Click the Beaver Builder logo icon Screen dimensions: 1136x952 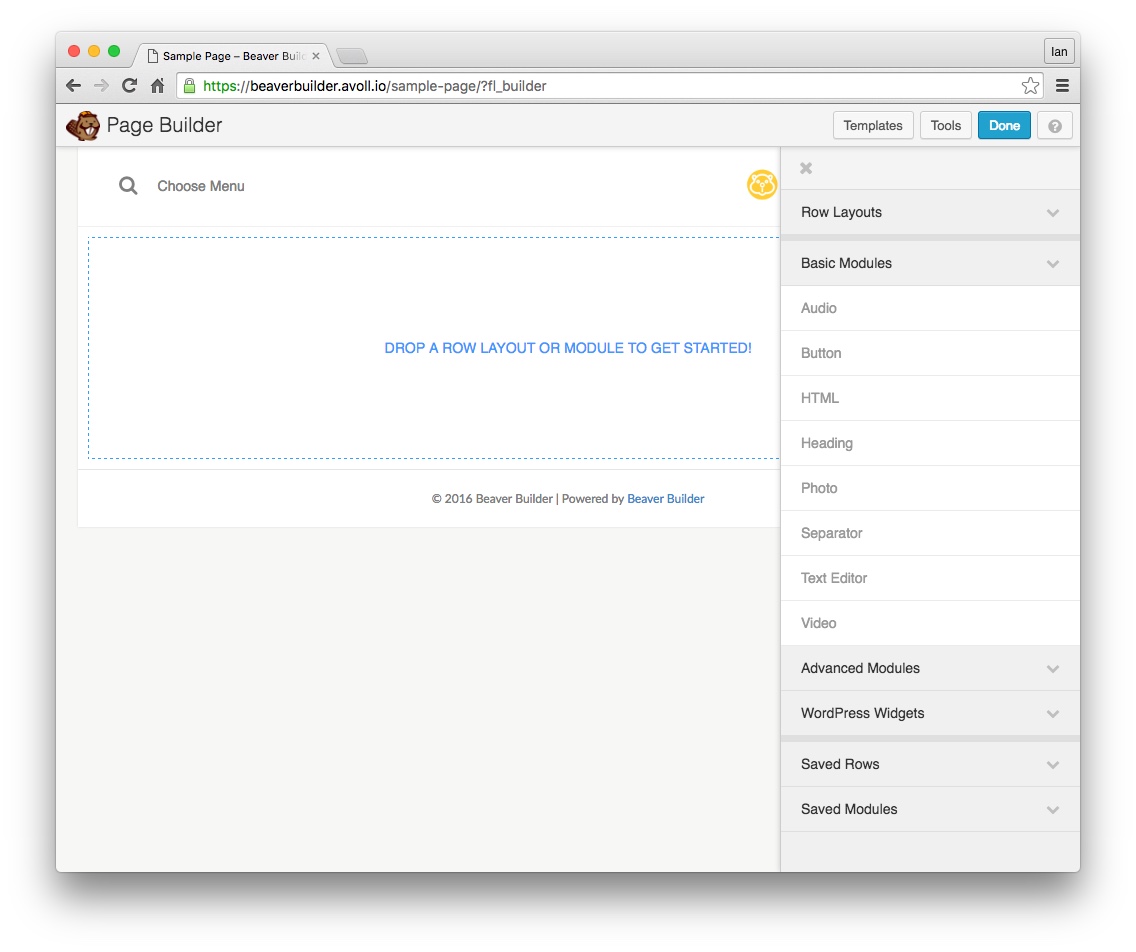pos(83,125)
